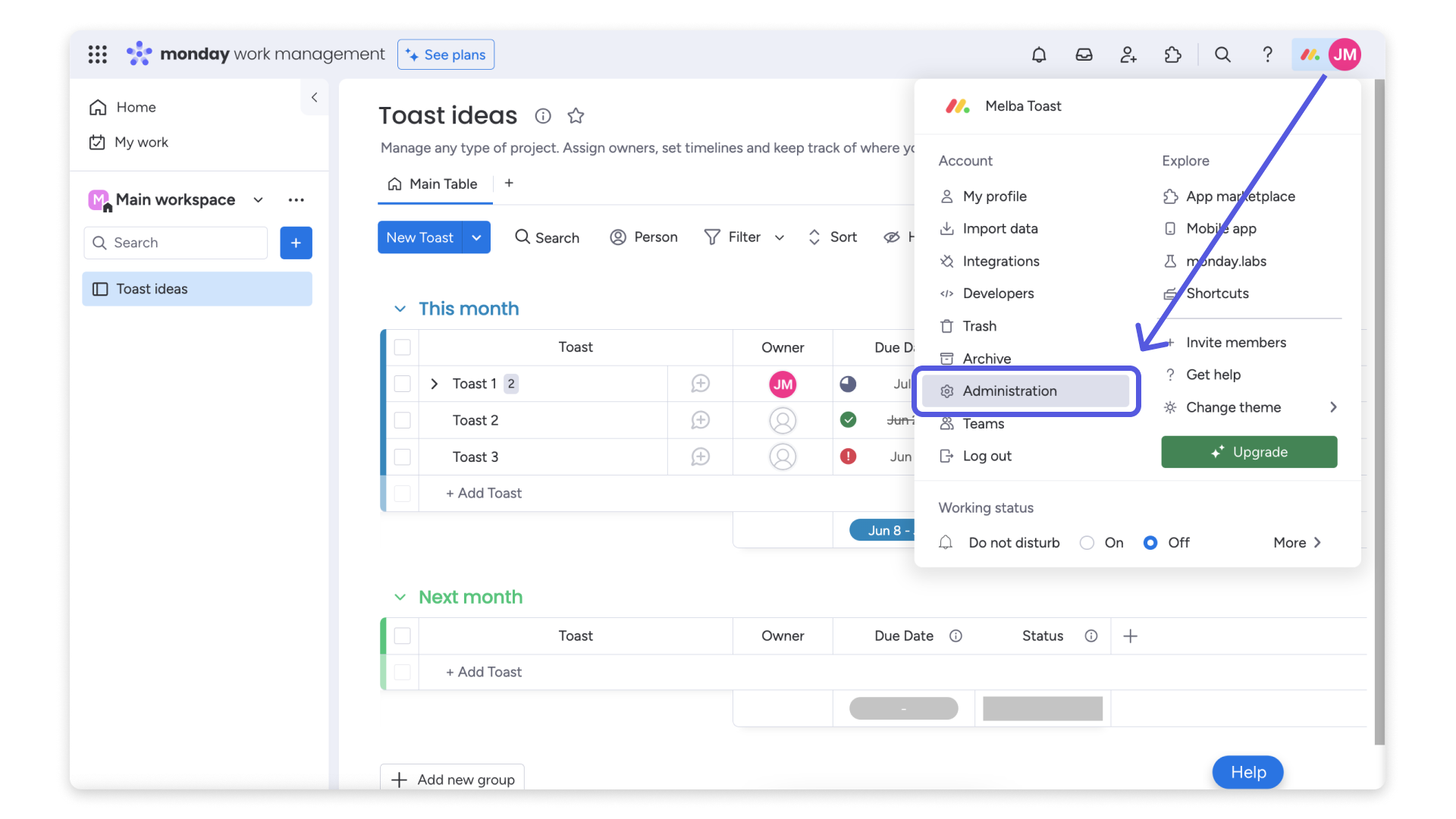Open the nine-dot apps switcher
The height and width of the screenshot is (819, 1456).
[98, 55]
